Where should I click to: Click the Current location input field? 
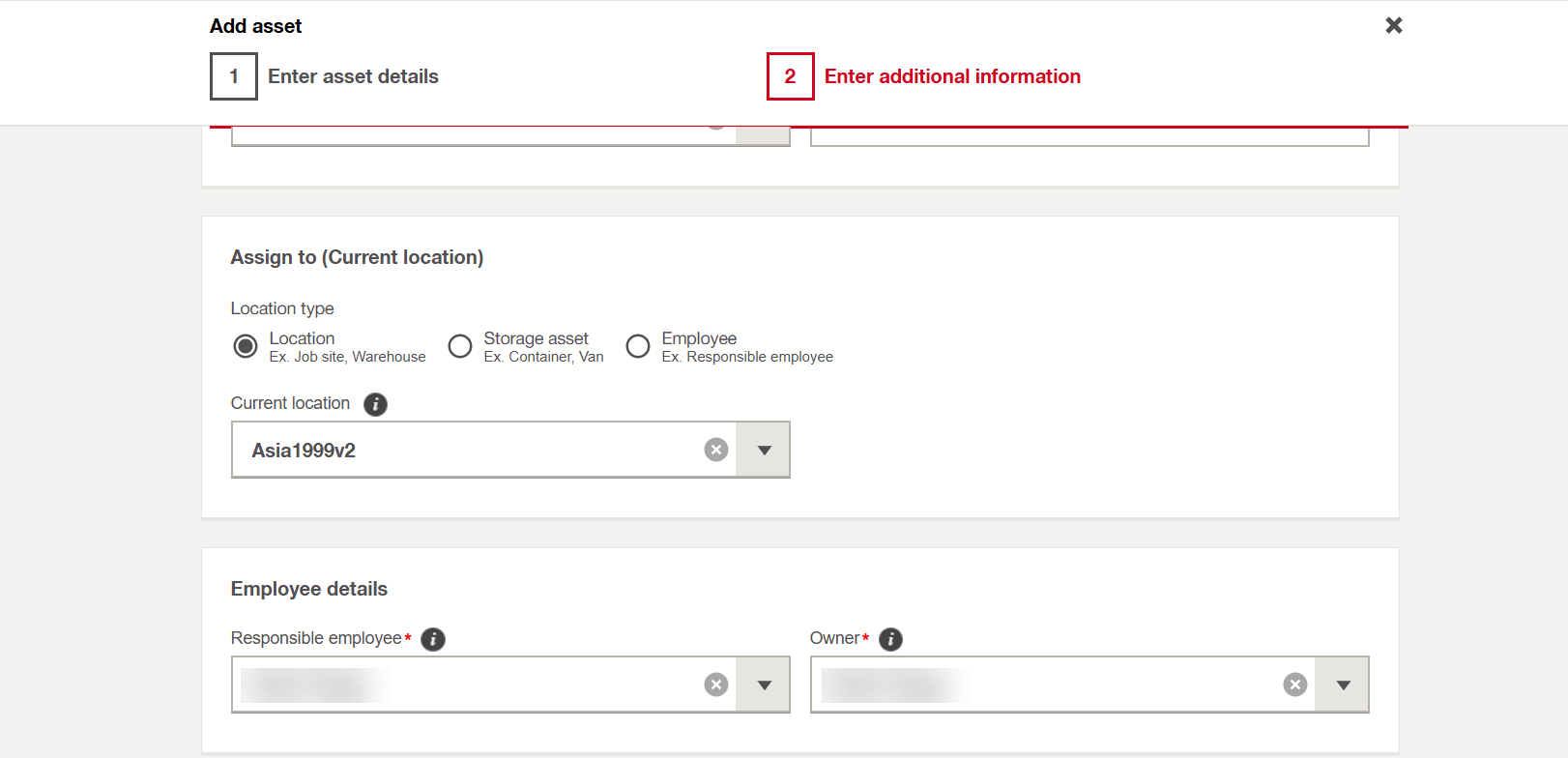(464, 450)
